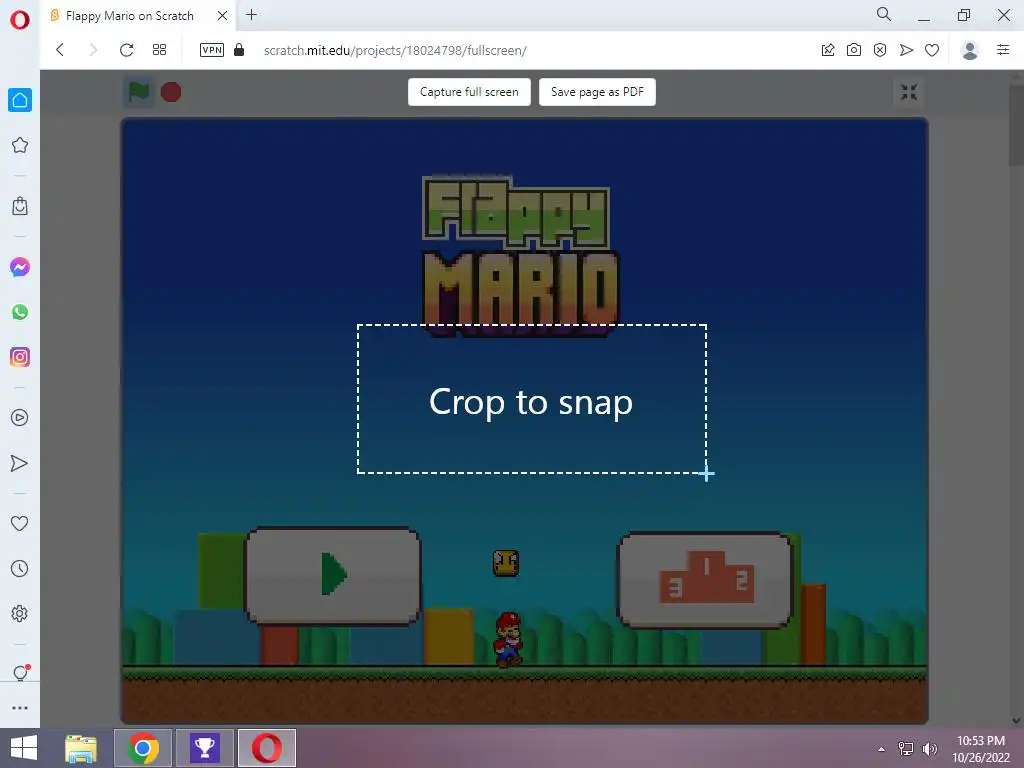
Task: Add page to bookmarks with heart icon
Action: [932, 50]
